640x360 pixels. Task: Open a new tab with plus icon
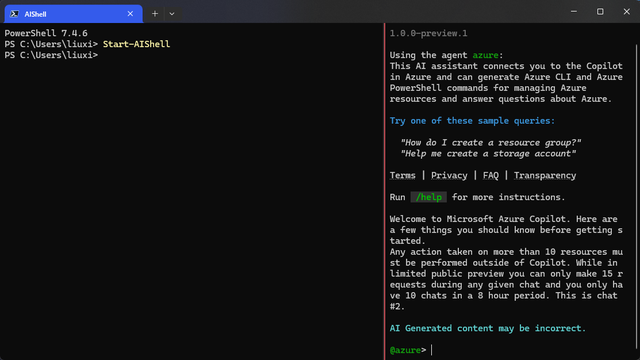tap(155, 14)
